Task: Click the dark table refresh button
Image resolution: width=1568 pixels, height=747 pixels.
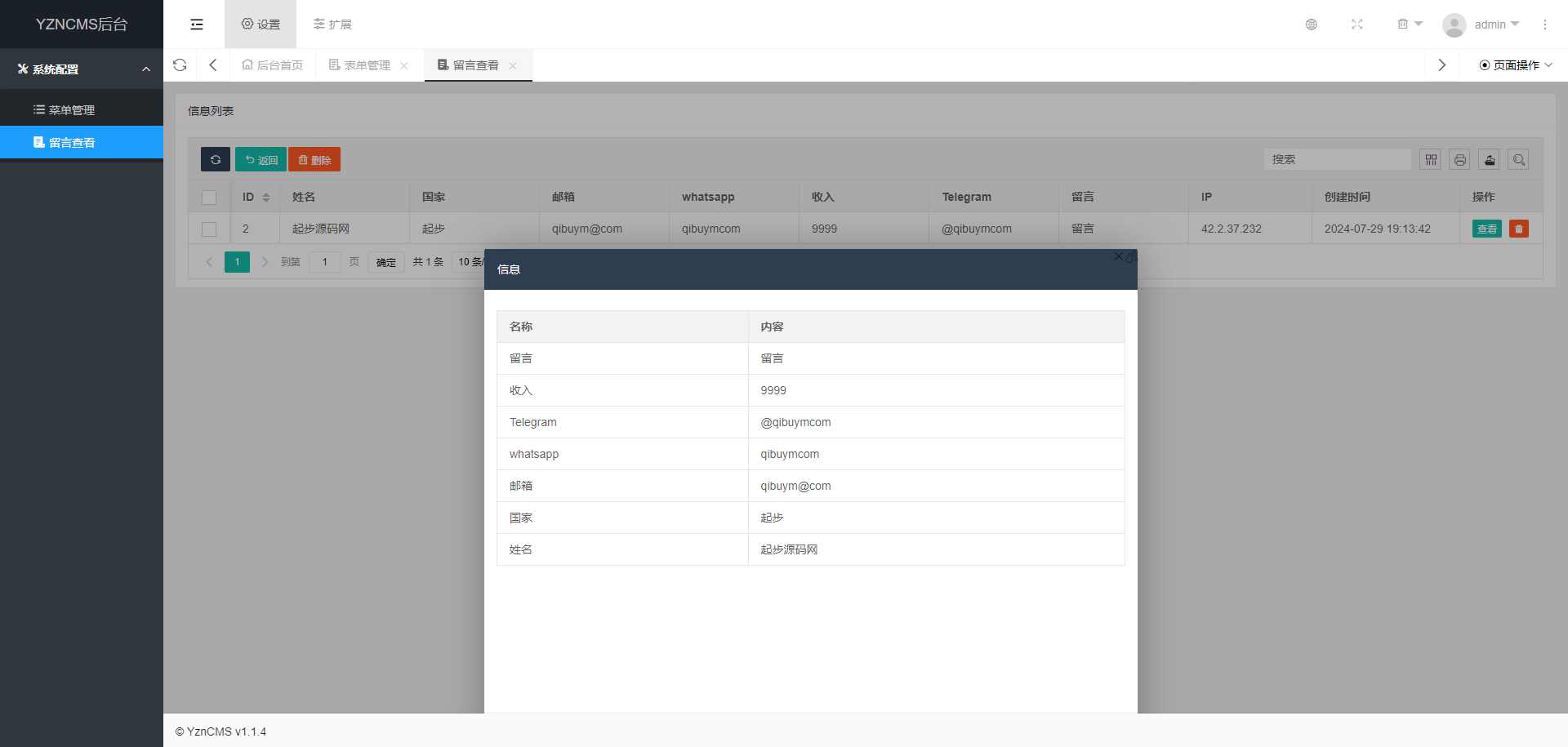Action: [216, 159]
